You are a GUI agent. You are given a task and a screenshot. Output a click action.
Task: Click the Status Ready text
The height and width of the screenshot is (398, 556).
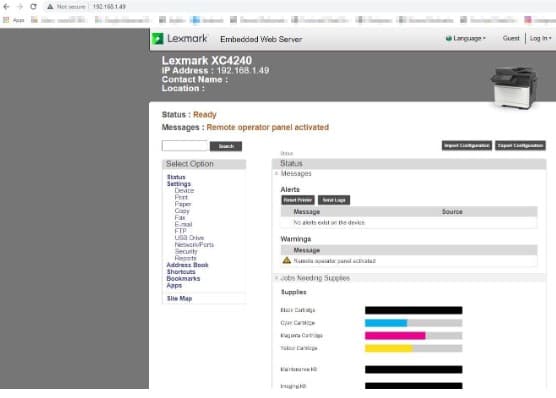[x=189, y=115]
